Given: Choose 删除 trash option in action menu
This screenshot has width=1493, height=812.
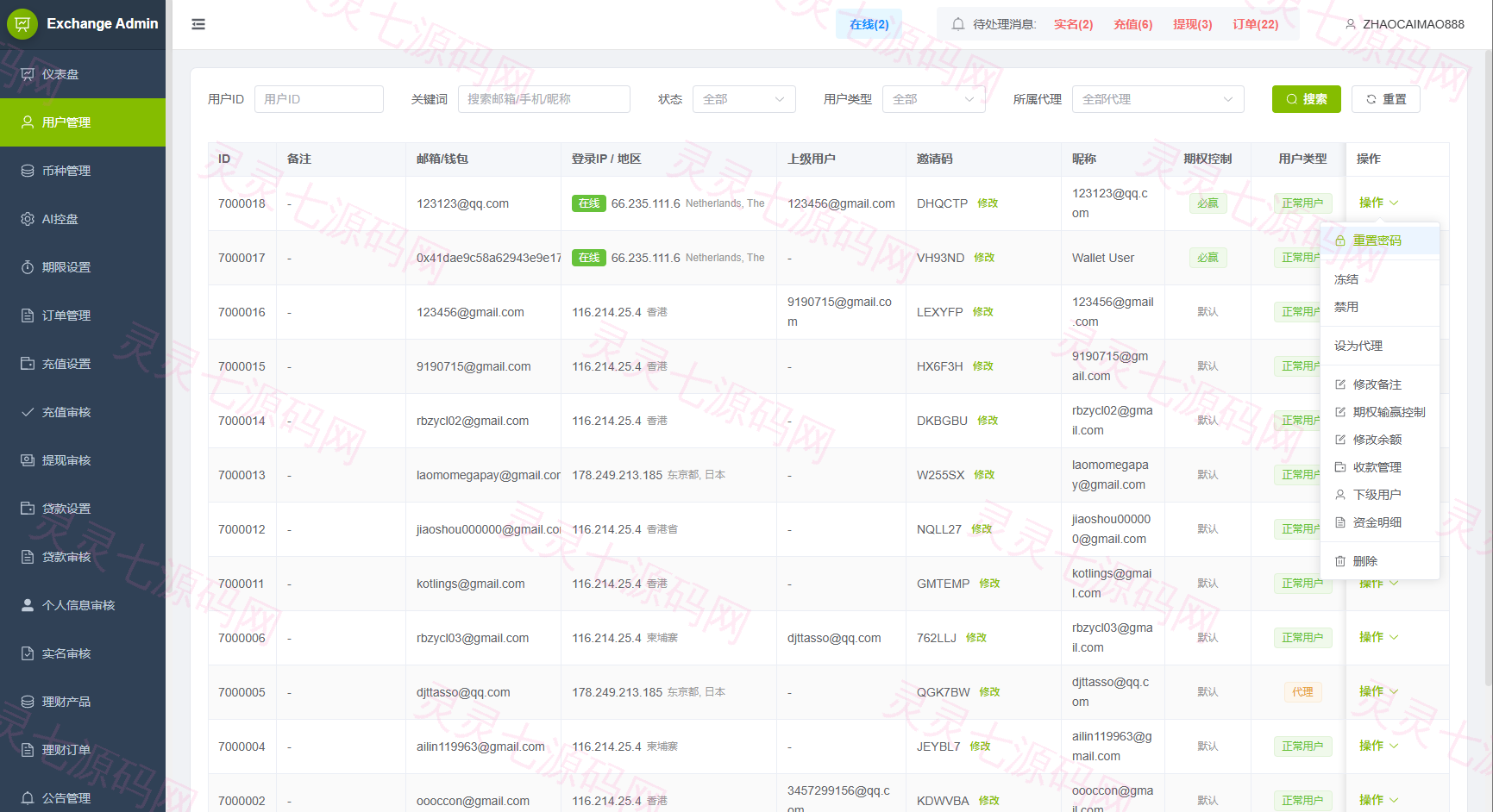Looking at the screenshot, I should (x=1380, y=561).
